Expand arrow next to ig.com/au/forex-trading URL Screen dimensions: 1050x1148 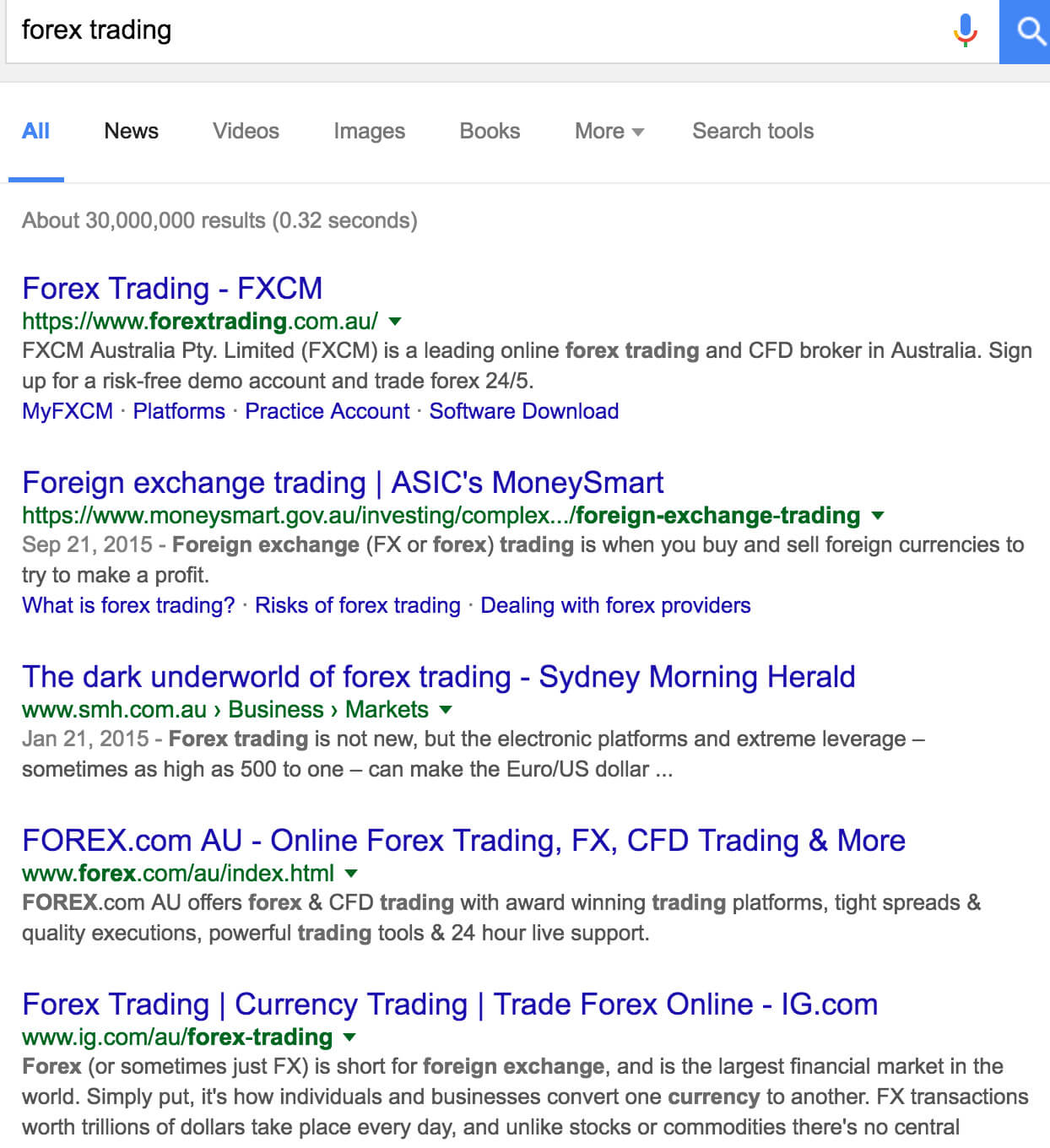tap(349, 1037)
